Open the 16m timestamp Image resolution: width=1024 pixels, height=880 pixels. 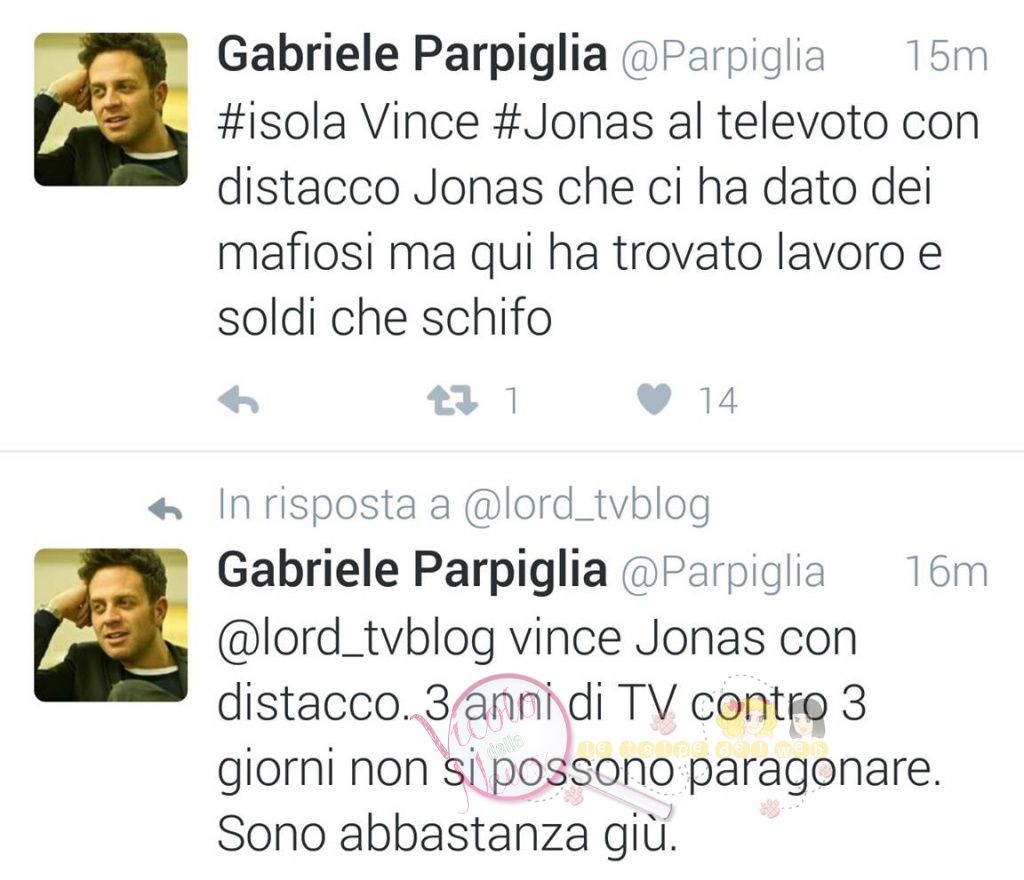coord(947,572)
